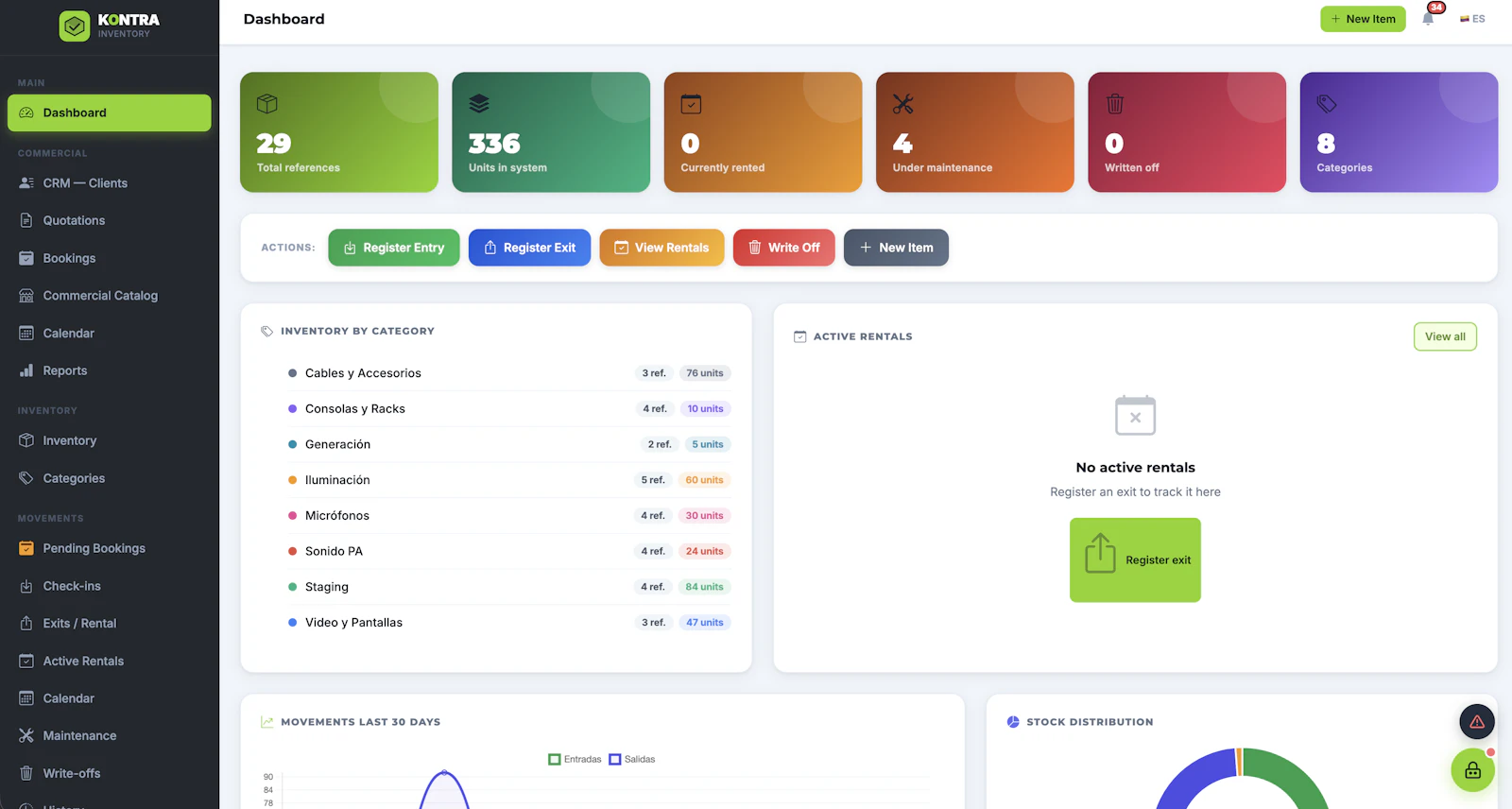Click the Micrófonos category name

[x=337, y=516]
